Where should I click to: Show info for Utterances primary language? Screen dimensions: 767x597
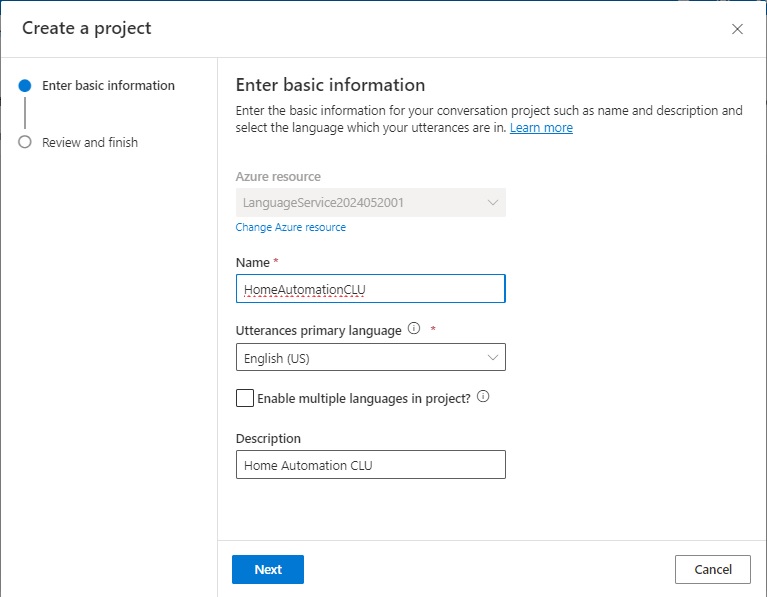tap(414, 329)
